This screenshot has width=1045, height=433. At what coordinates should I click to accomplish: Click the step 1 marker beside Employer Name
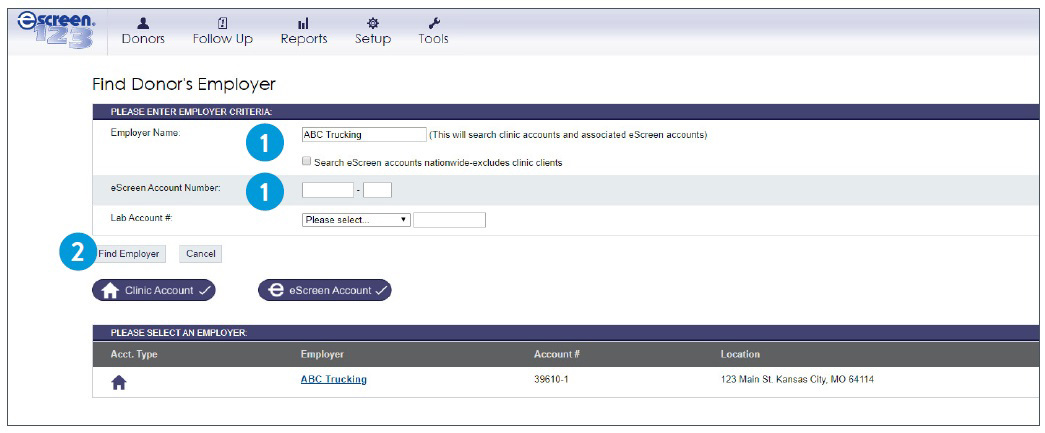pyautogui.click(x=263, y=144)
